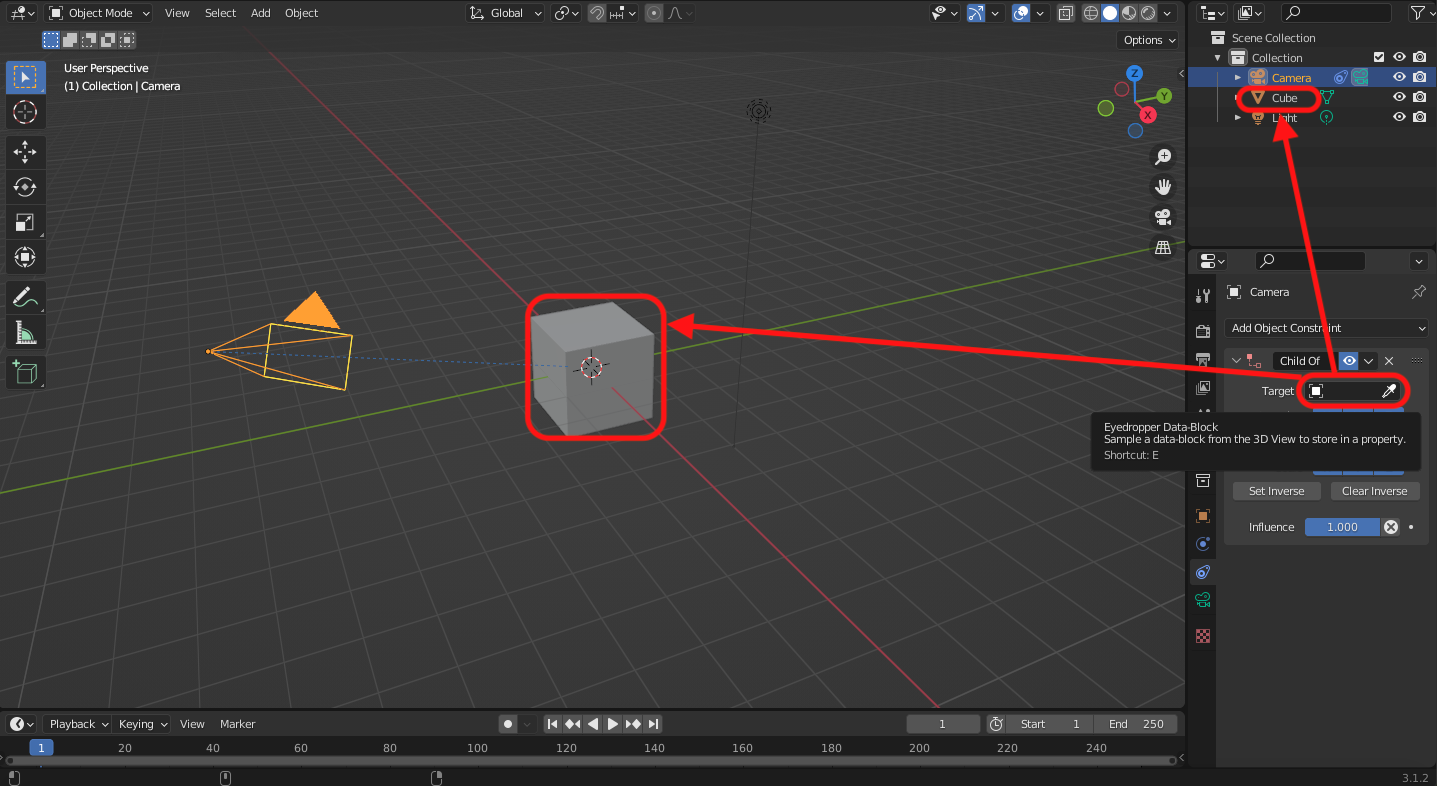The image size is (1437, 786).
Task: Toggle Child Of constraint visibility eye
Action: tap(1349, 361)
